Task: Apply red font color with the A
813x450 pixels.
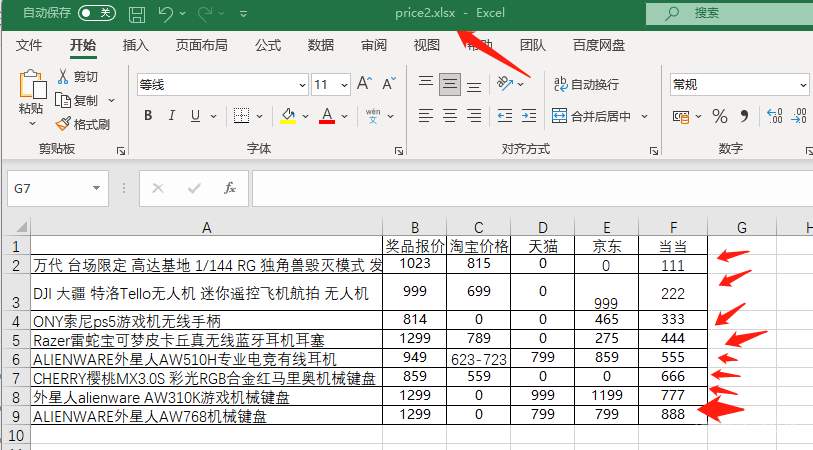Action: point(327,116)
